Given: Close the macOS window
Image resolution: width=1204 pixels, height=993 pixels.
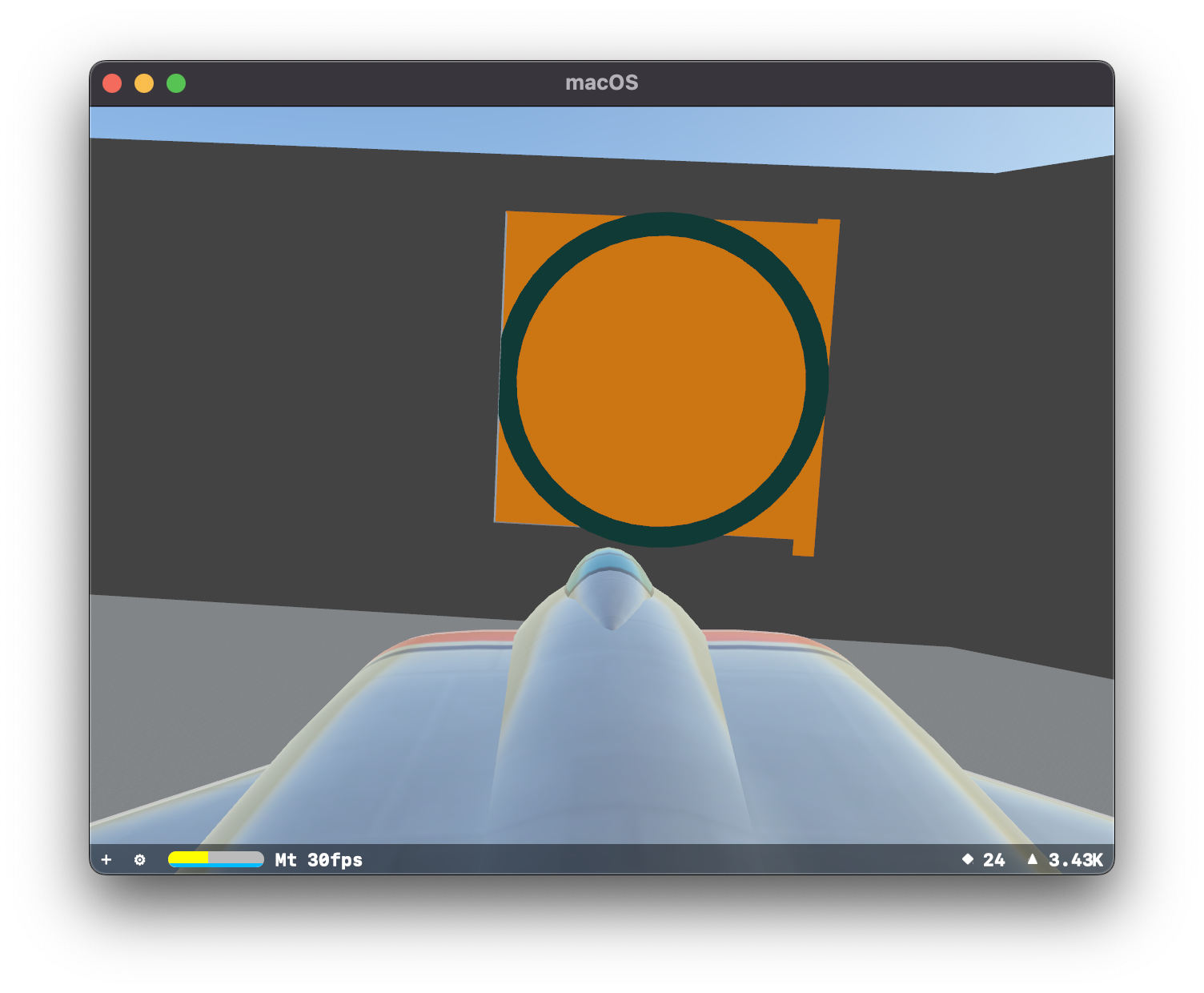Looking at the screenshot, I should 112,83.
